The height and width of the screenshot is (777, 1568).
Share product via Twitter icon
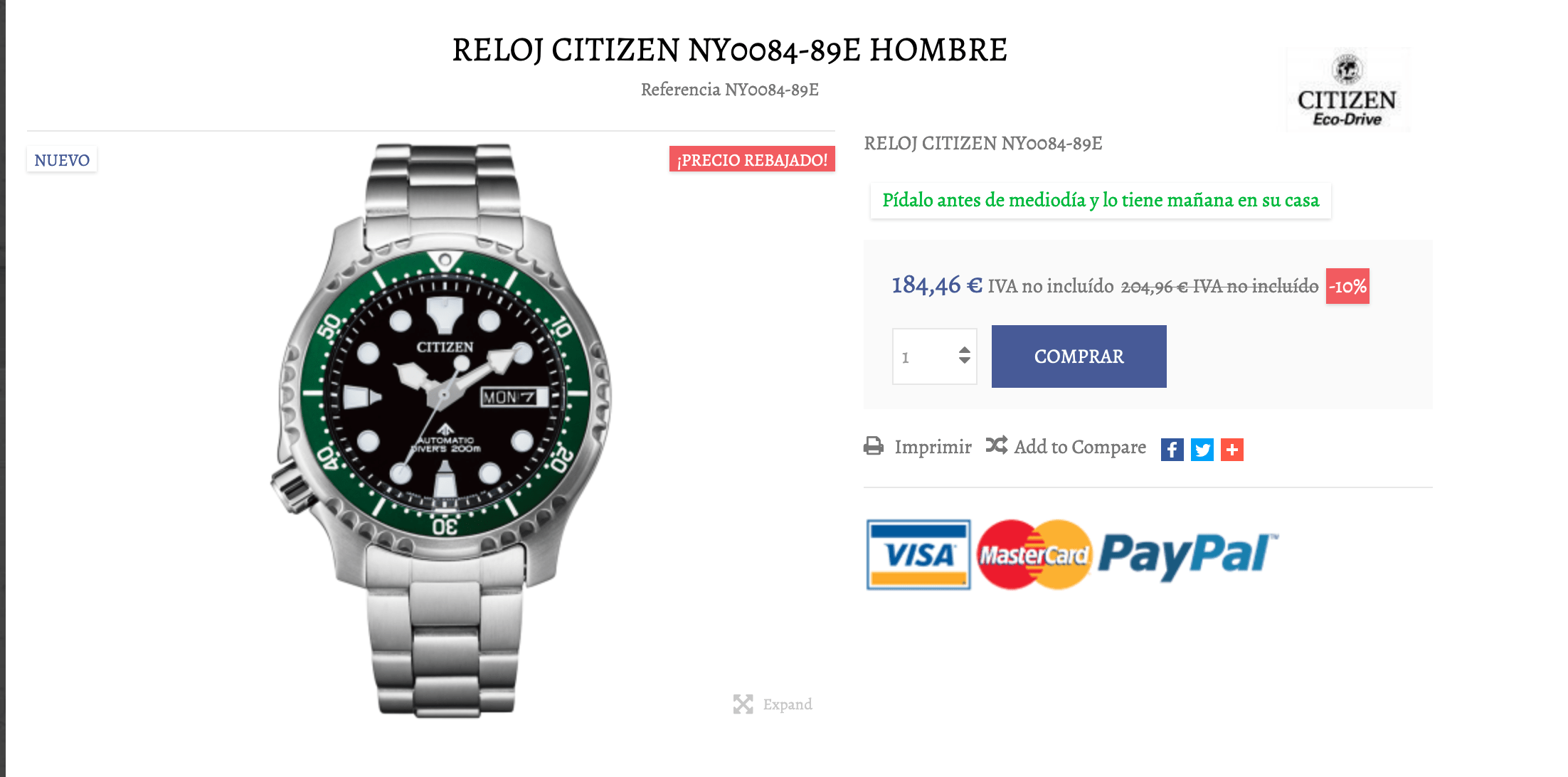pyautogui.click(x=1202, y=450)
